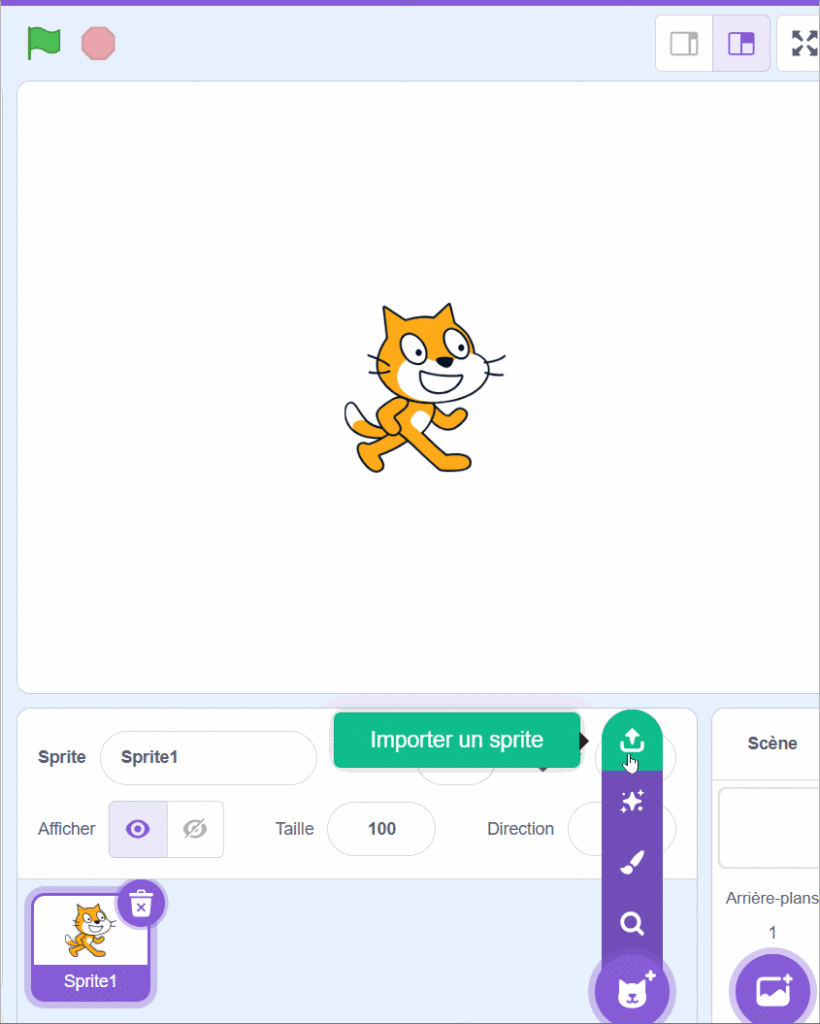This screenshot has height=1024, width=820.
Task: Select the Sprite1 thumbnail
Action: pos(91,947)
